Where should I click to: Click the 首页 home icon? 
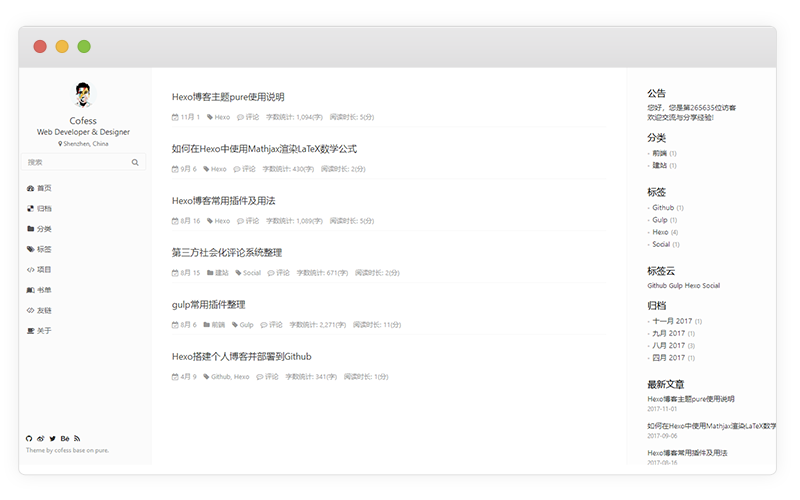(30, 188)
